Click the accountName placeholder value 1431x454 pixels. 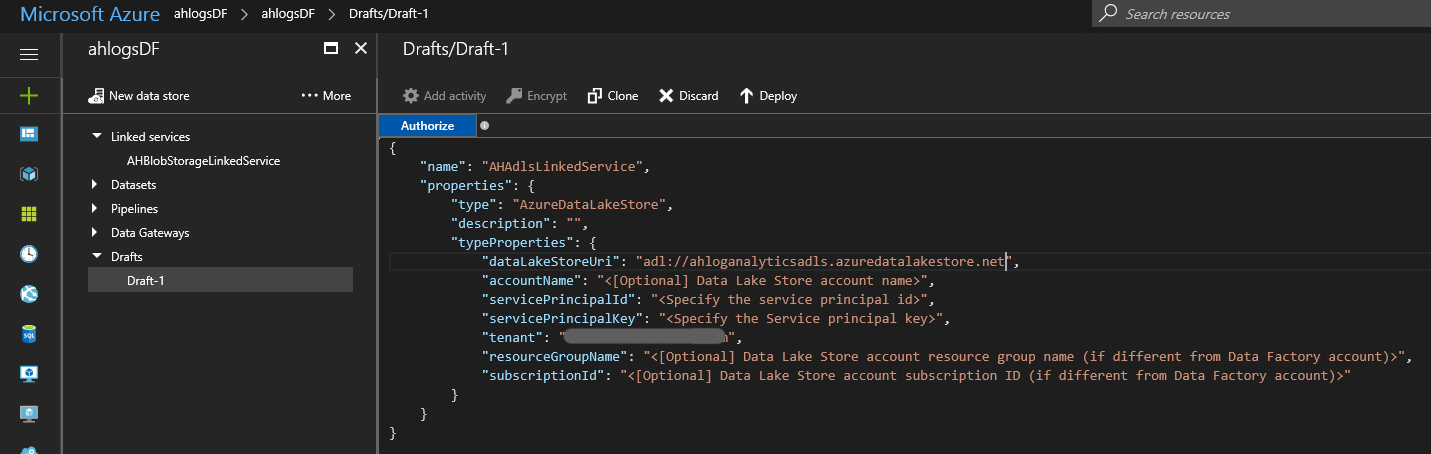(x=764, y=281)
